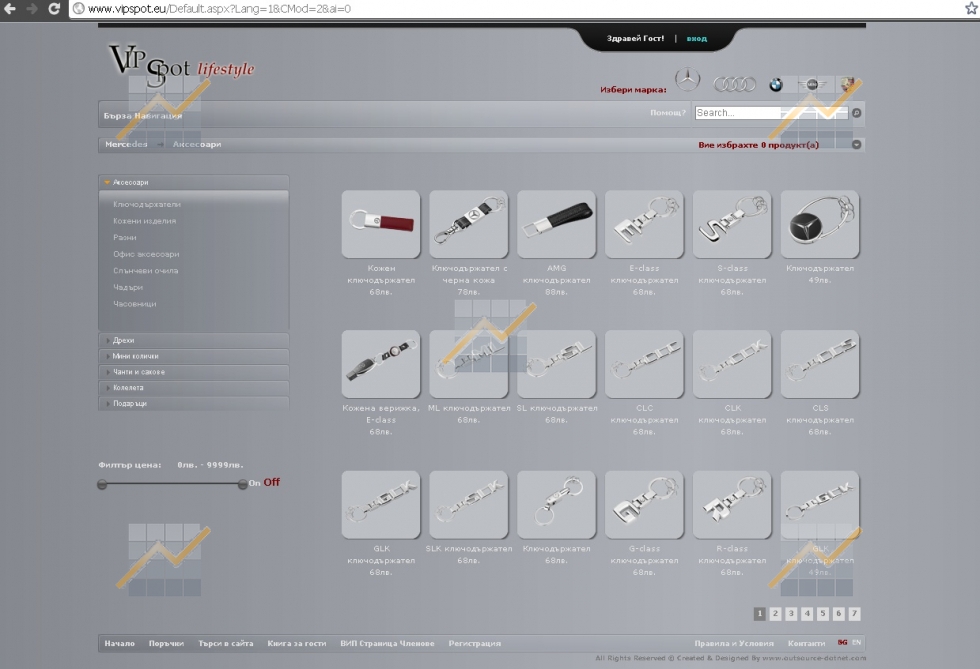Turn the price filter Off
Viewport: 980px width, 669px height.
(271, 482)
